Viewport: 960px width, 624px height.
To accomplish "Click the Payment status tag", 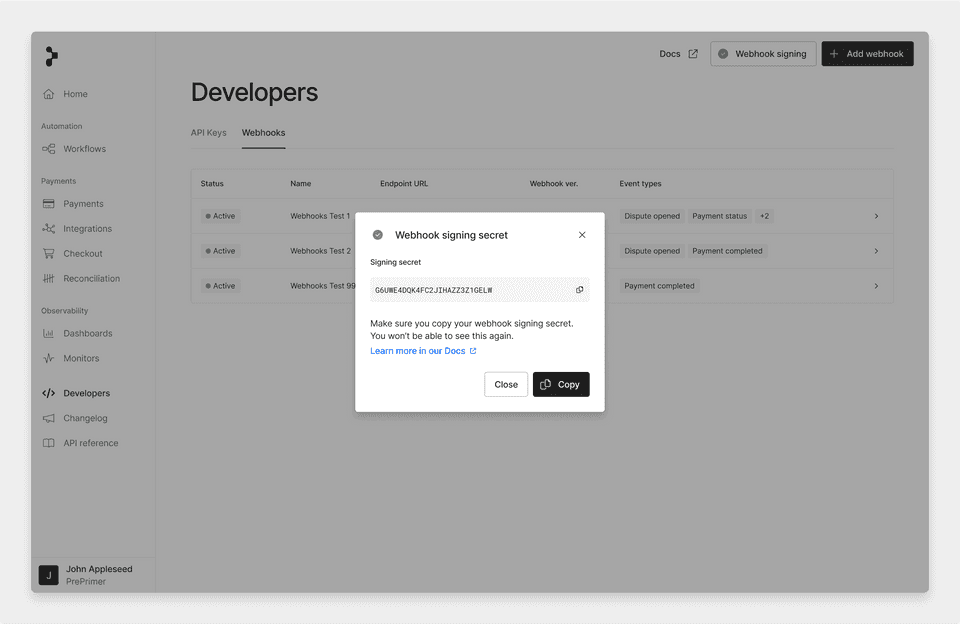I will pos(719,216).
